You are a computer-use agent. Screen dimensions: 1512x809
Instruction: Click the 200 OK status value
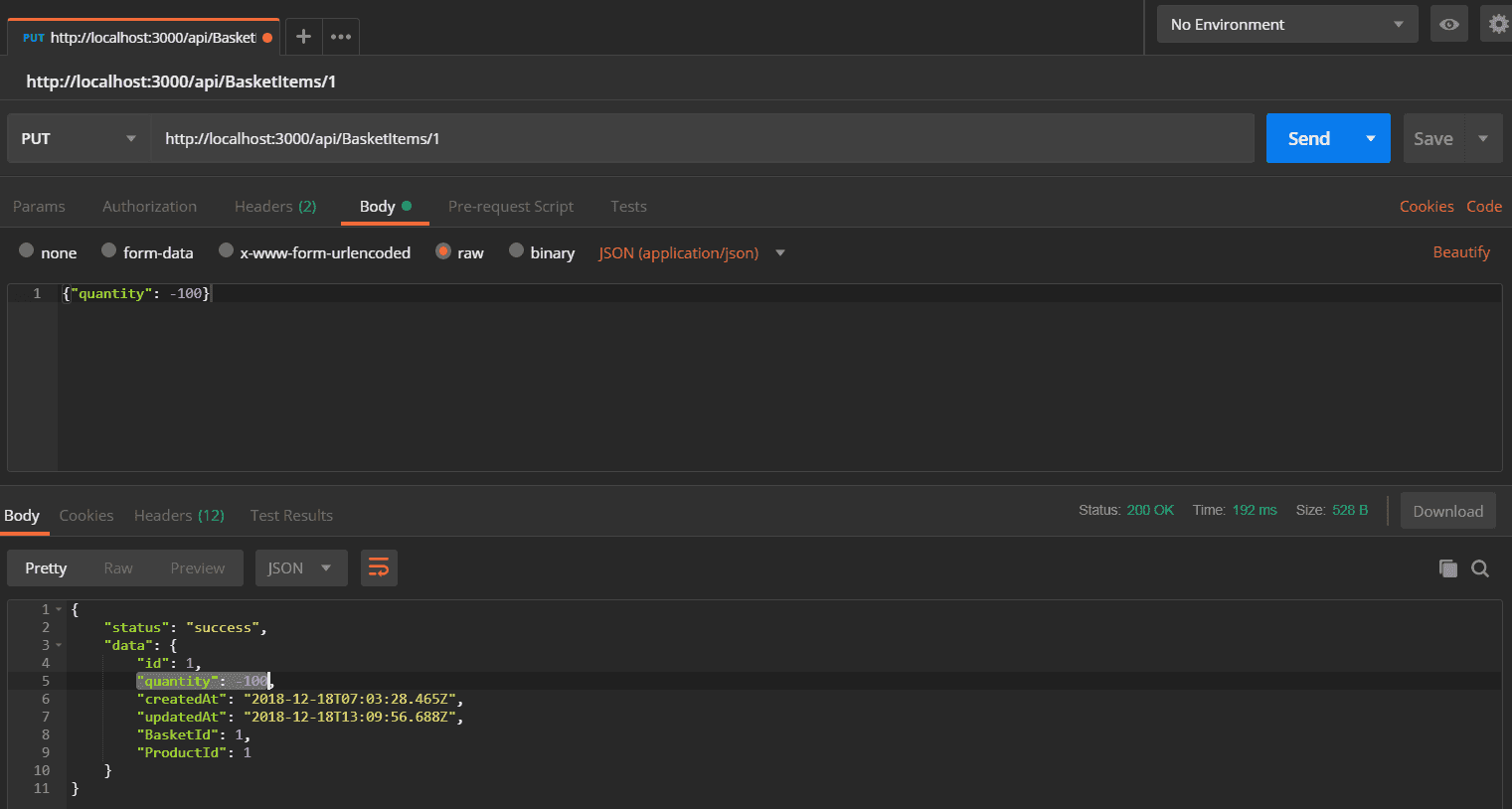point(1150,510)
